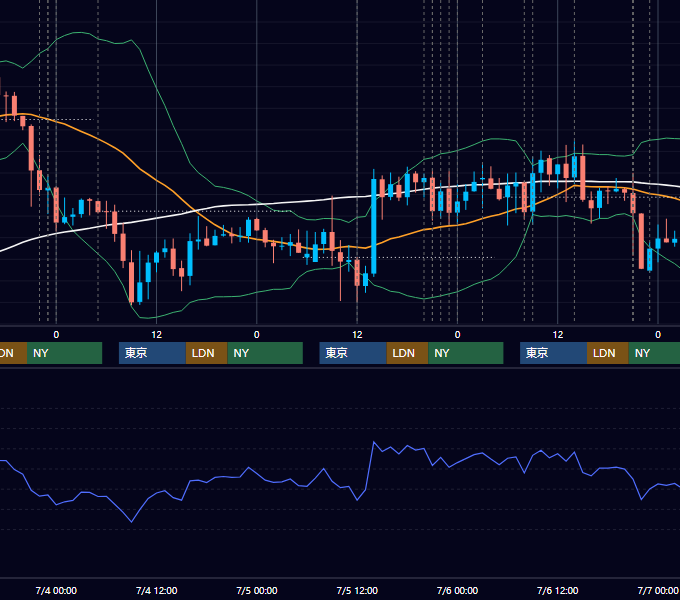Click hour label 0 above 7/5 00:00

(x=257, y=335)
